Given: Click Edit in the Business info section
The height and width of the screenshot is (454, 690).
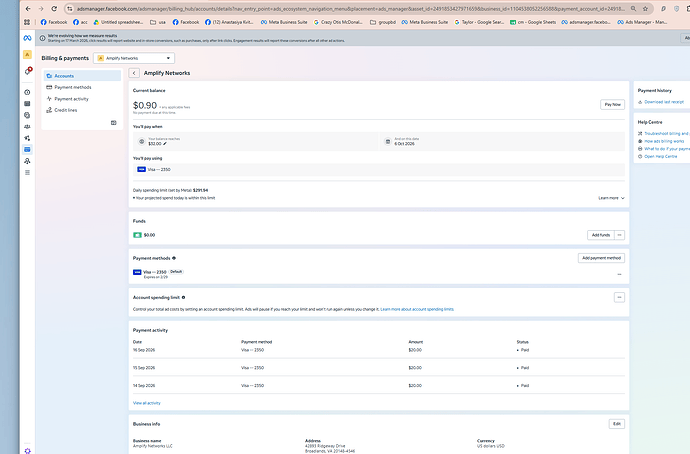Looking at the screenshot, I should click(617, 424).
